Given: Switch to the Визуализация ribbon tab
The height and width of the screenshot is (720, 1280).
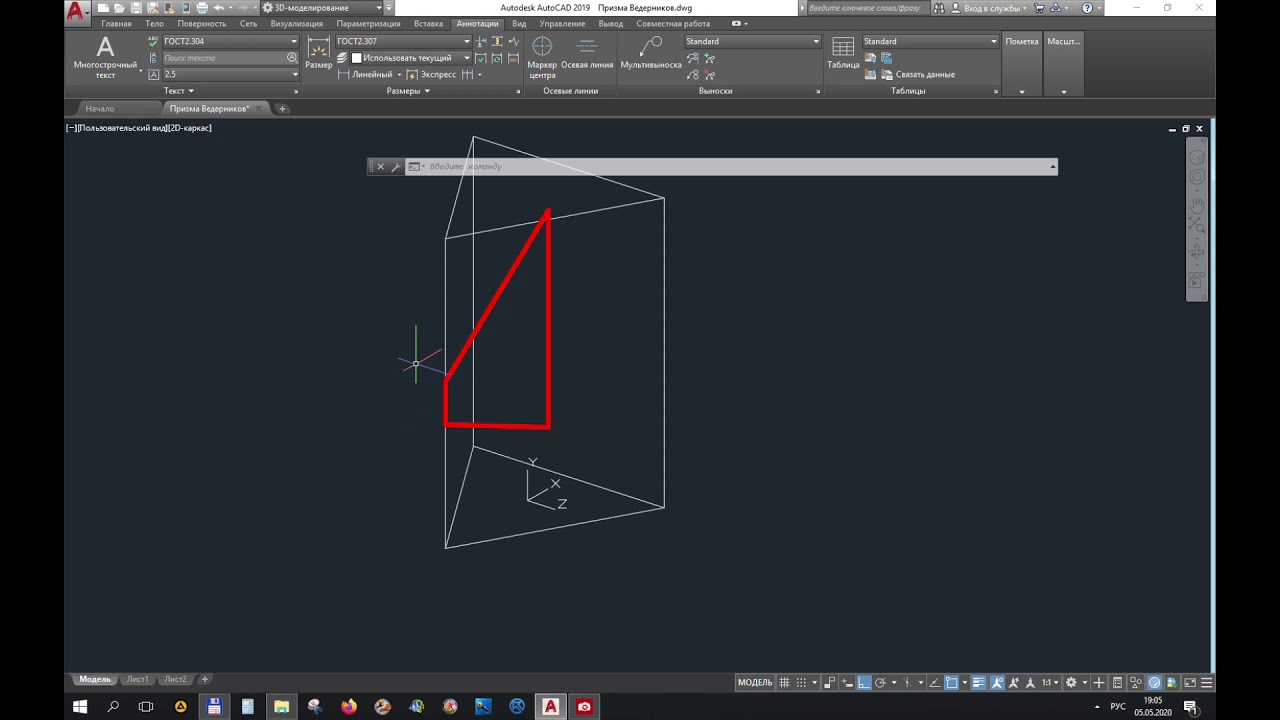Looking at the screenshot, I should [x=297, y=24].
